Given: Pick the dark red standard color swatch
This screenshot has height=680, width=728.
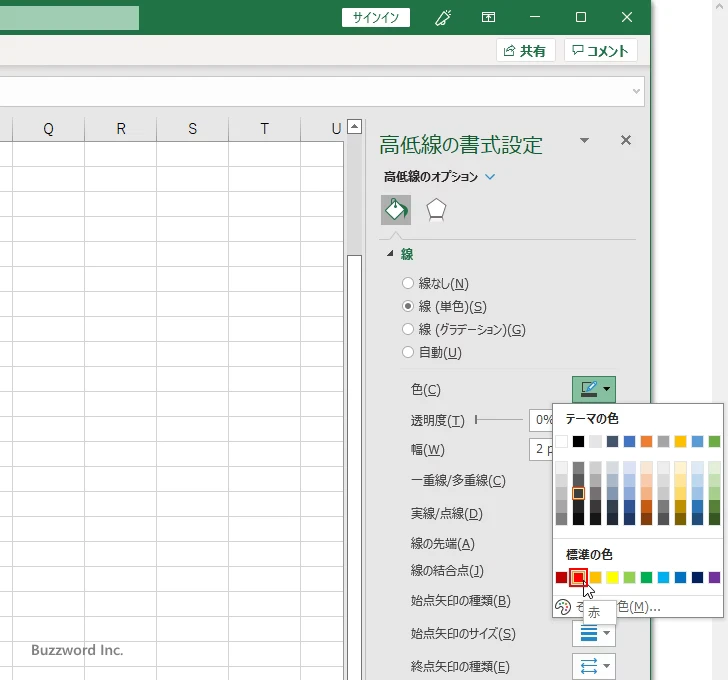Looking at the screenshot, I should pyautogui.click(x=561, y=577).
